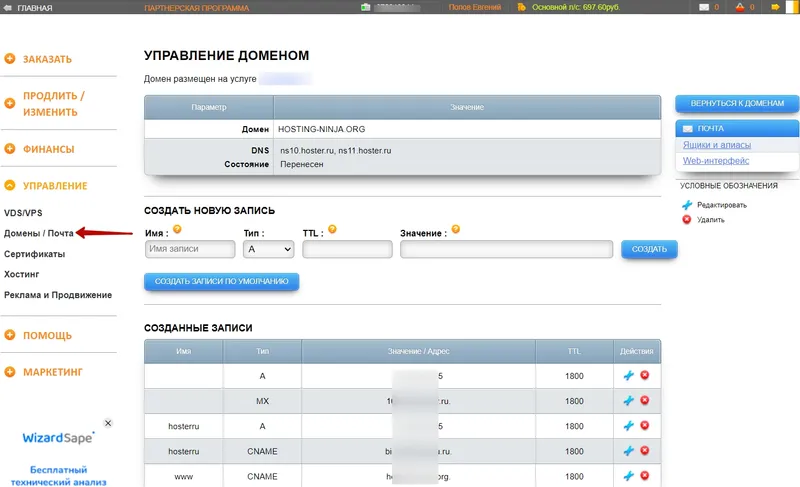Click the Основной л/с balance text
800x487 pixels.
tap(576, 7)
